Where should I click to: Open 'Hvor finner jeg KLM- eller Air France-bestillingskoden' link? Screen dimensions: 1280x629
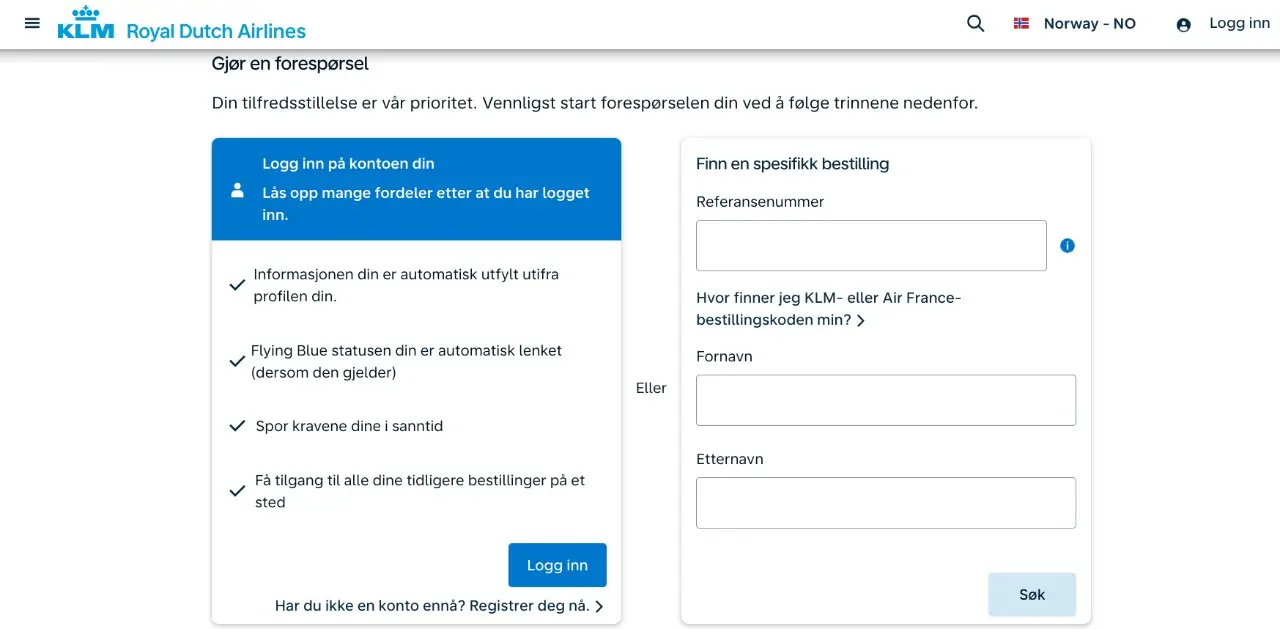(x=828, y=309)
